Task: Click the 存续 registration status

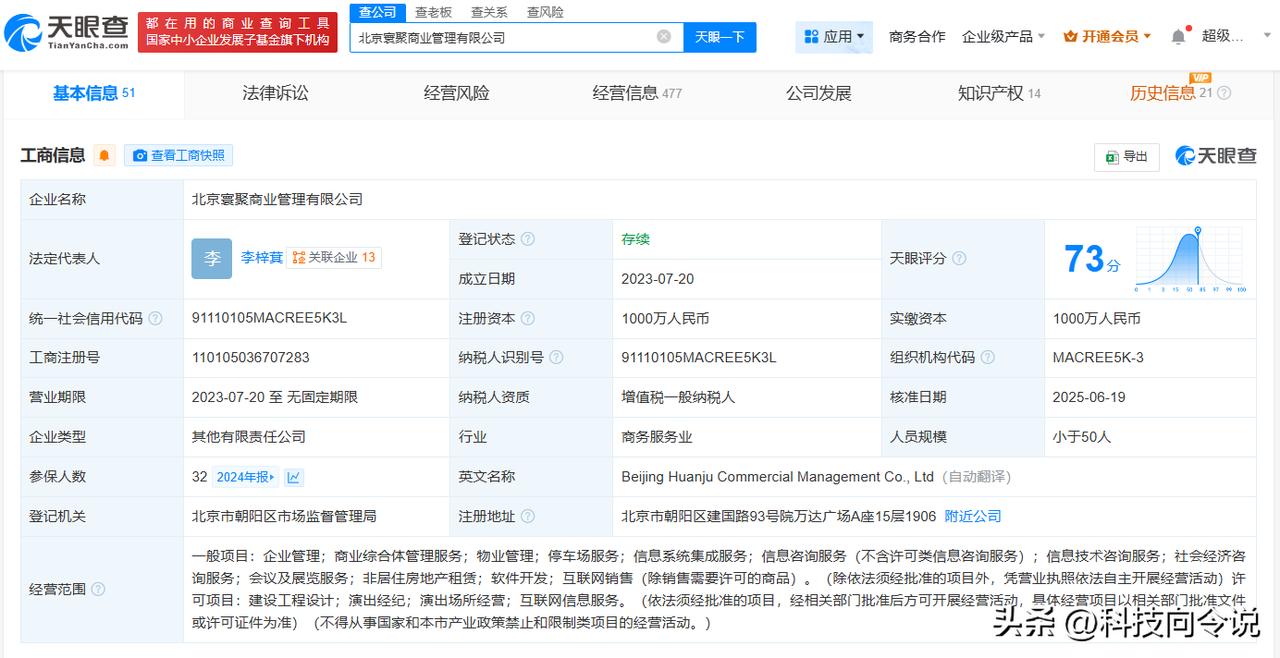Action: pos(636,239)
